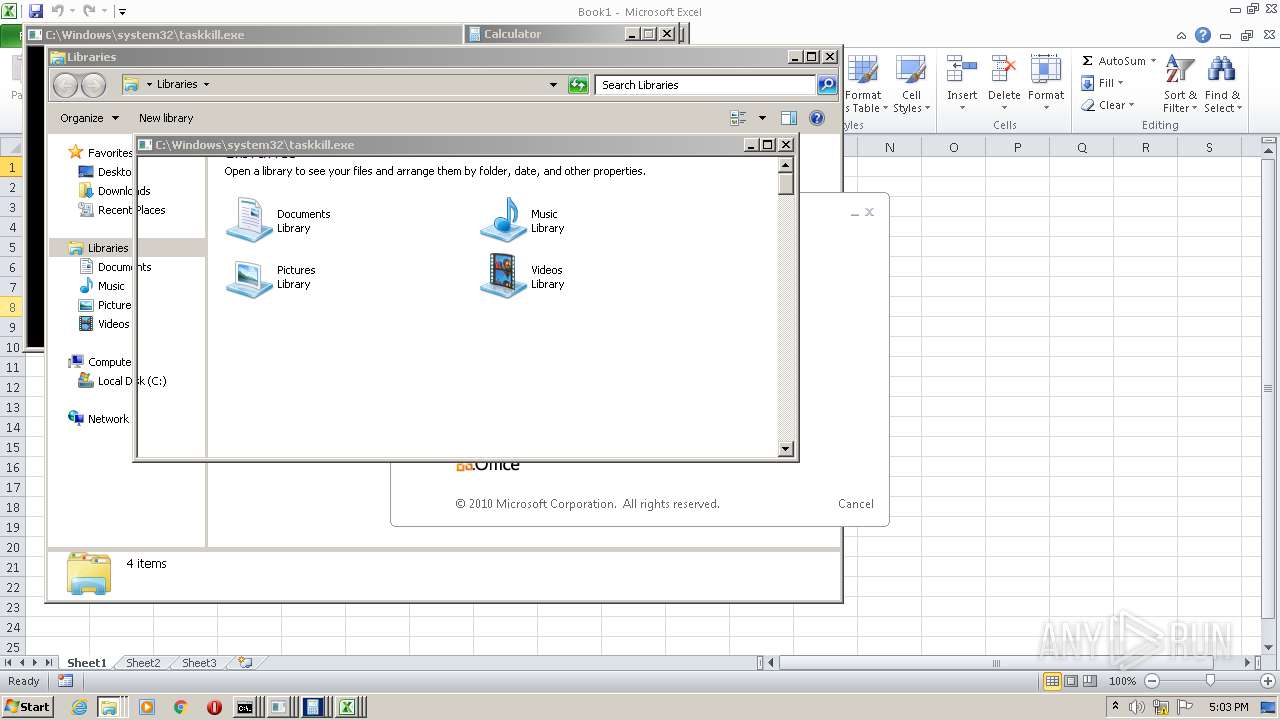Click the macro recording status bar icon
The width and height of the screenshot is (1280, 720).
65,681
